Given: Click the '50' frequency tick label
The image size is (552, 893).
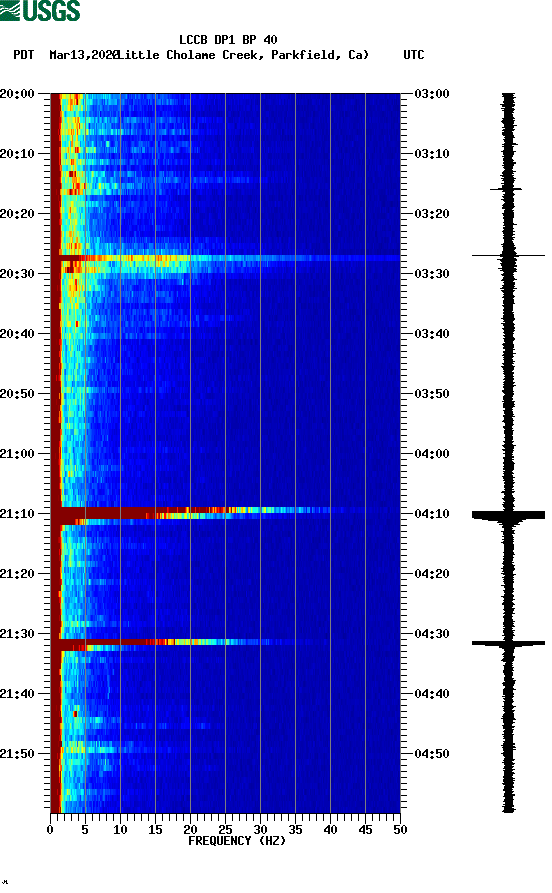Looking at the screenshot, I should (400, 830).
